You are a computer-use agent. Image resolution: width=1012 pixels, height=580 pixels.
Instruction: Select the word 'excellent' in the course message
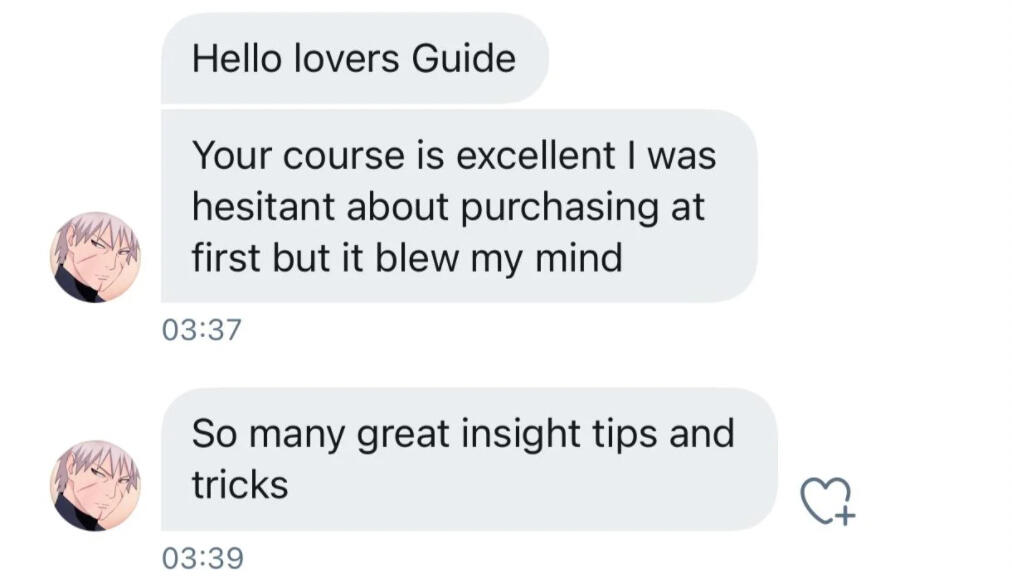pos(518,156)
